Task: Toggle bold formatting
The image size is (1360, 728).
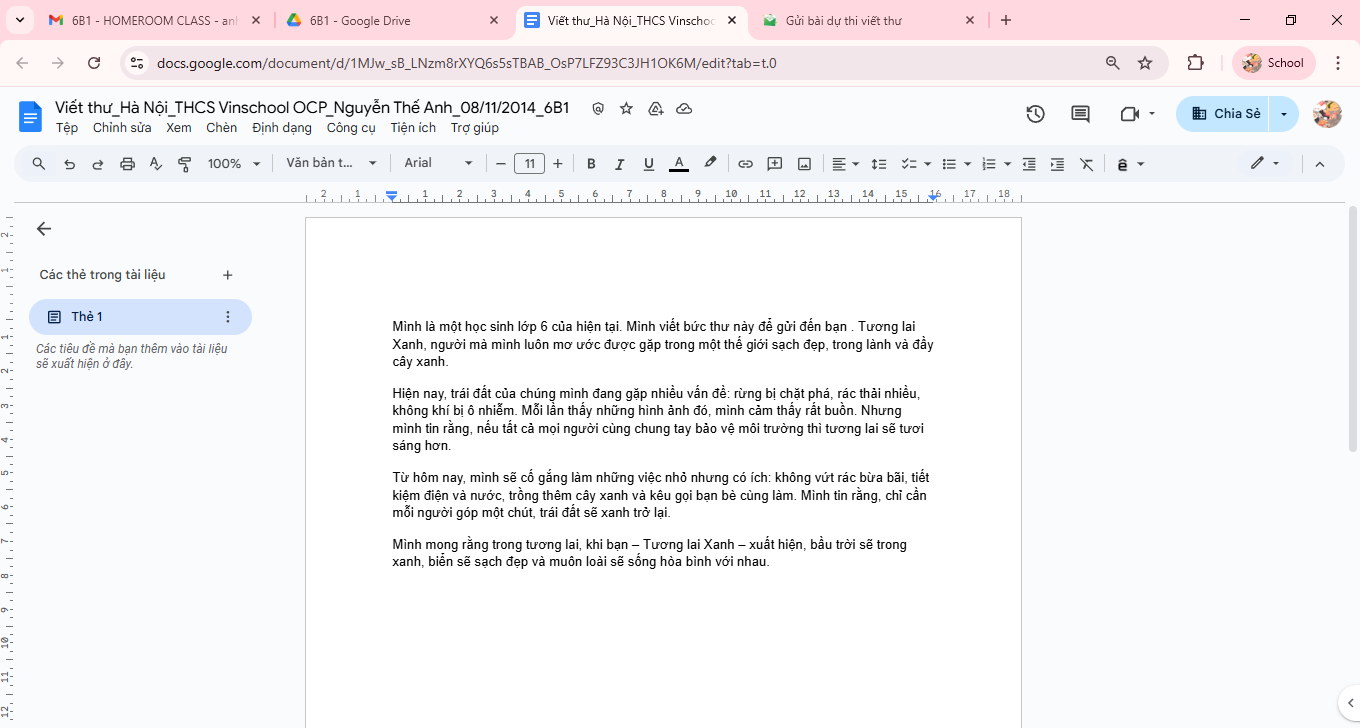Action: tap(591, 164)
